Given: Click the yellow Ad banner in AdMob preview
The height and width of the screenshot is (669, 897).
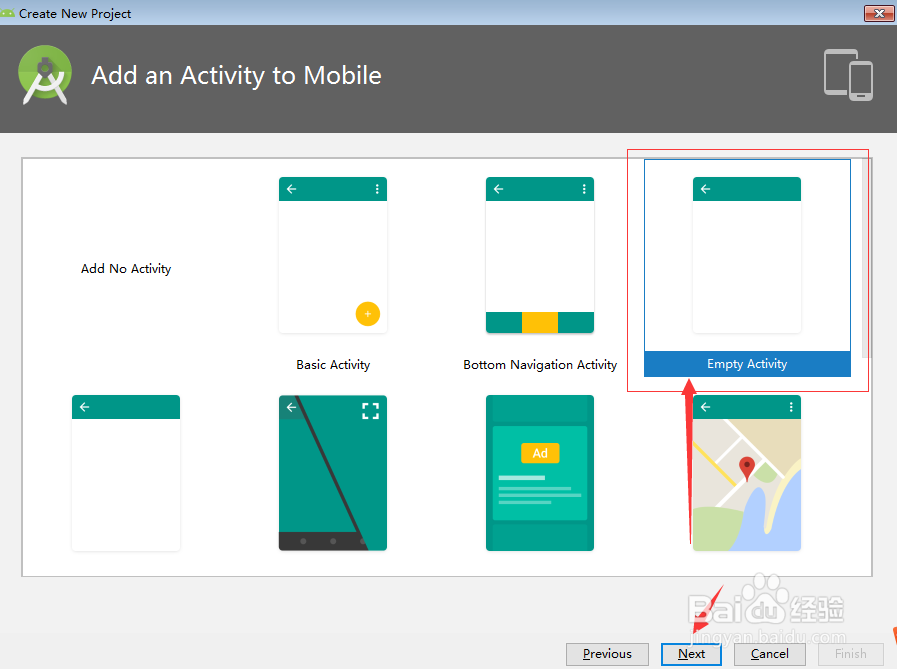Looking at the screenshot, I should pos(540,452).
